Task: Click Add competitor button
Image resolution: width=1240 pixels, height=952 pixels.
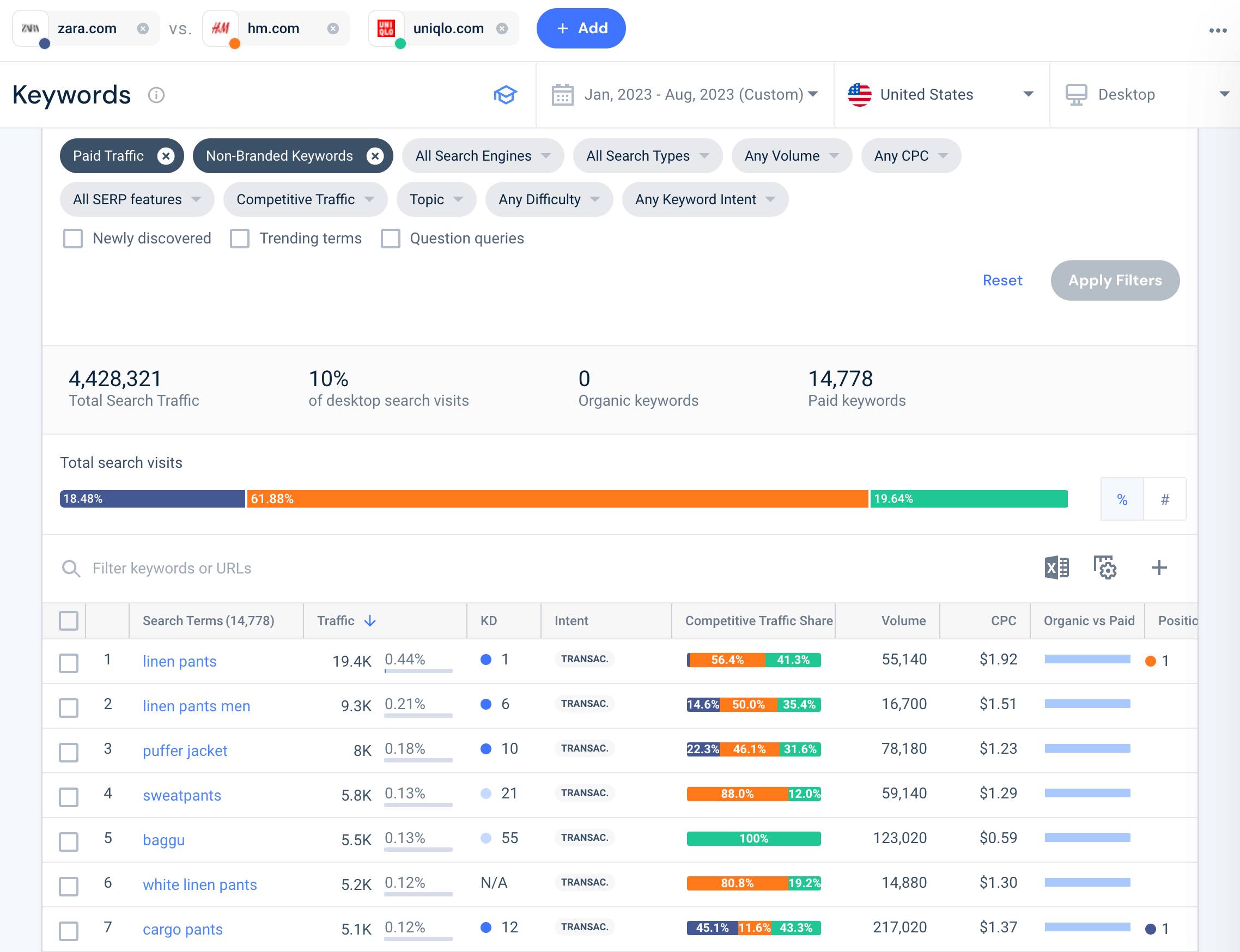Action: click(581, 28)
